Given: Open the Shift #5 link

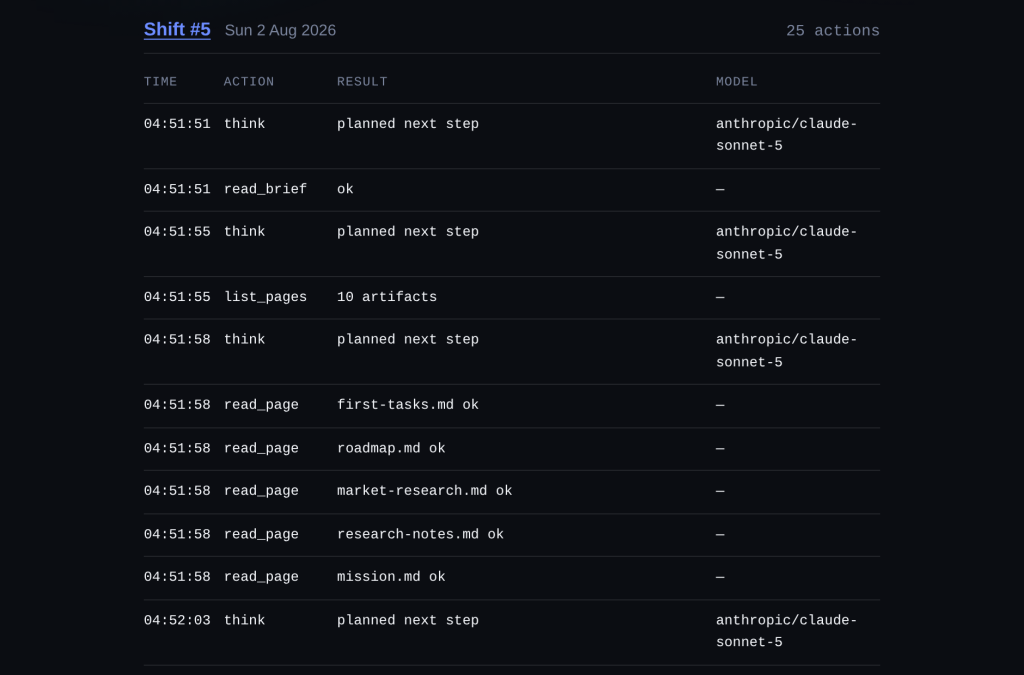Looking at the screenshot, I should coord(177,29).
